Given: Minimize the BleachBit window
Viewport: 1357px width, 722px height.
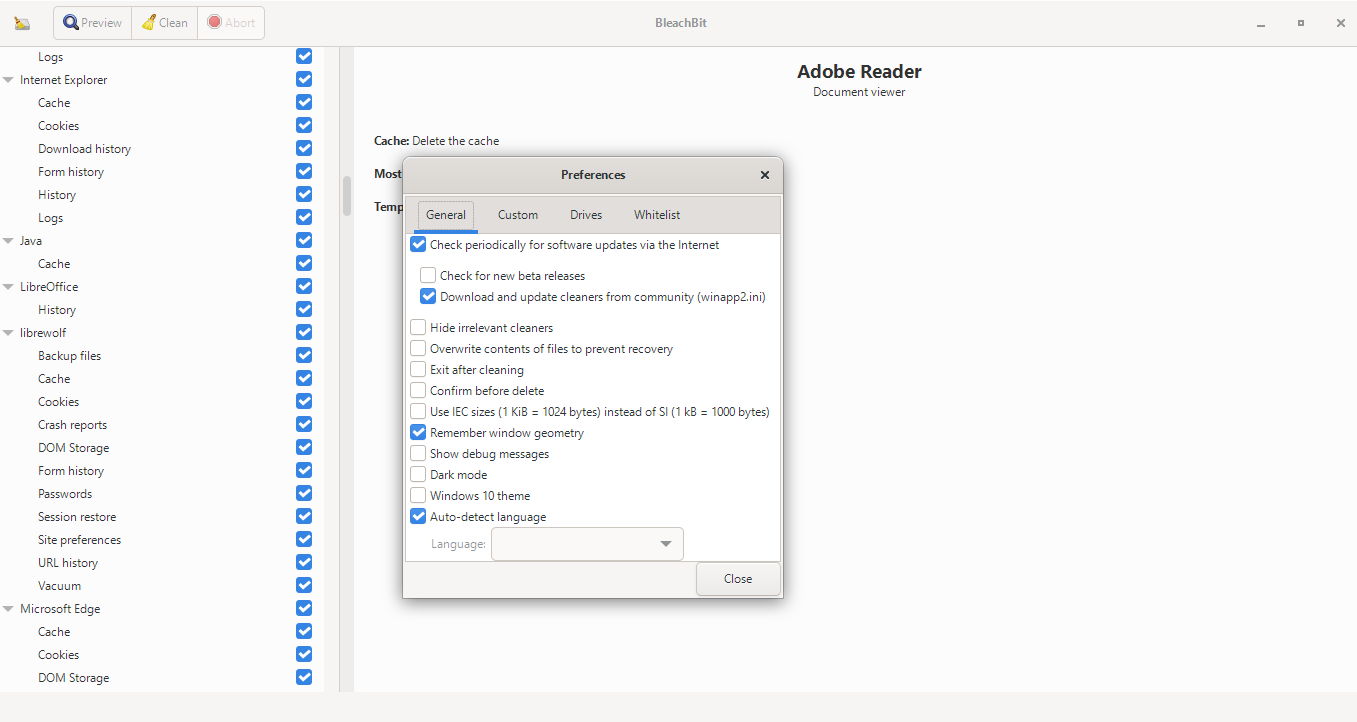Looking at the screenshot, I should pyautogui.click(x=1262, y=23).
